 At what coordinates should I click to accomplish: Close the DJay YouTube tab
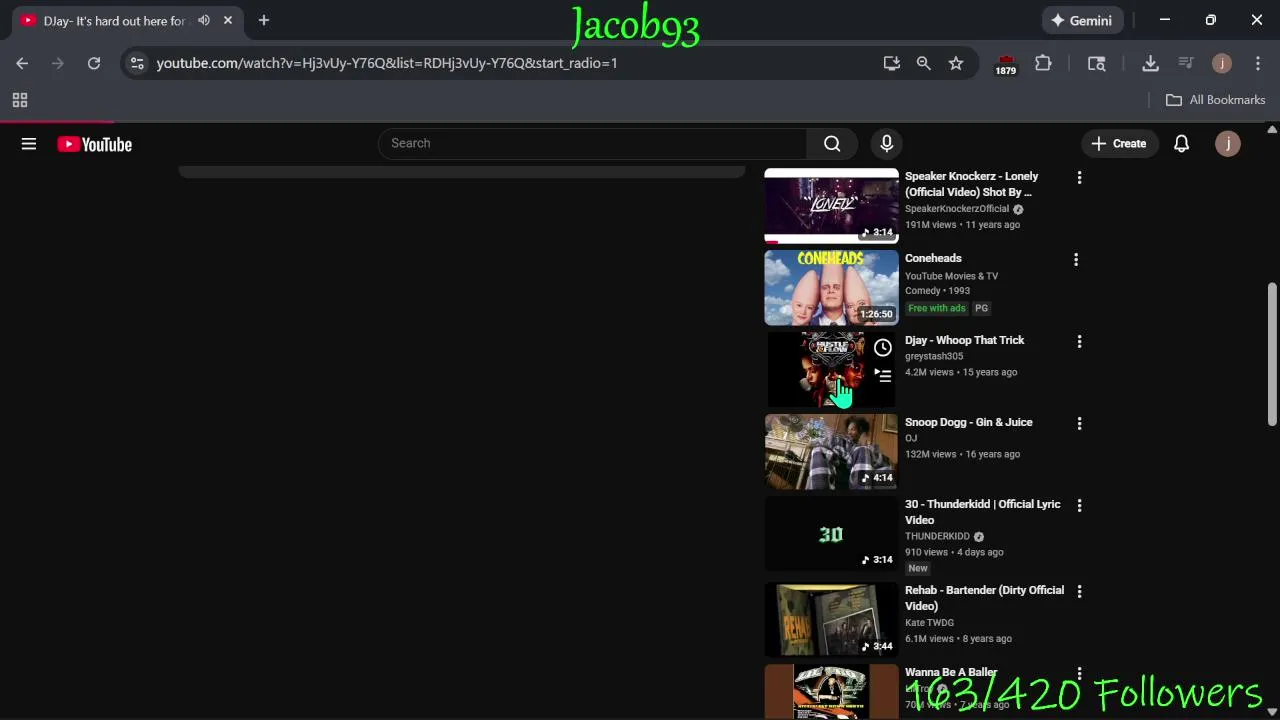pyautogui.click(x=228, y=20)
